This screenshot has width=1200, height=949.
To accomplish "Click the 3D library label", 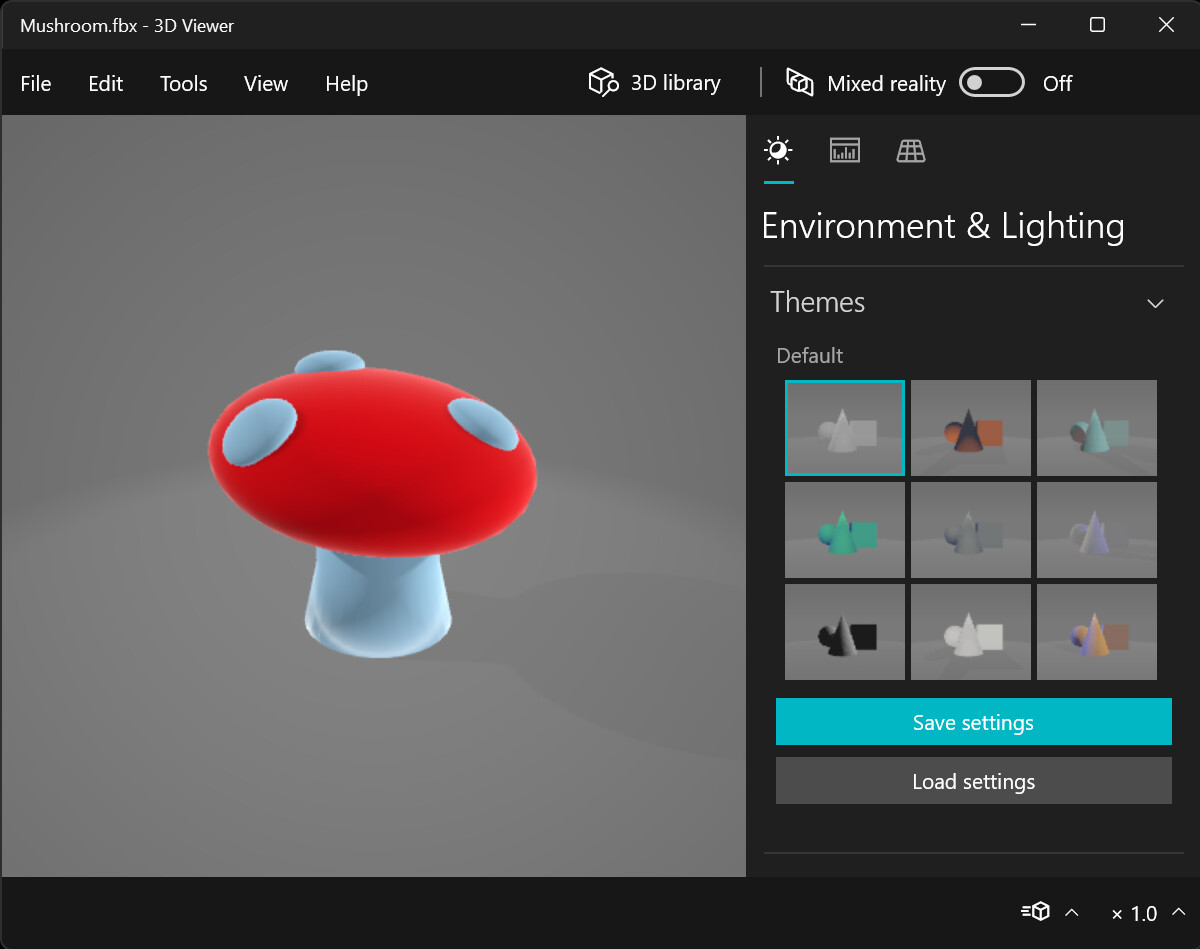I will point(675,83).
